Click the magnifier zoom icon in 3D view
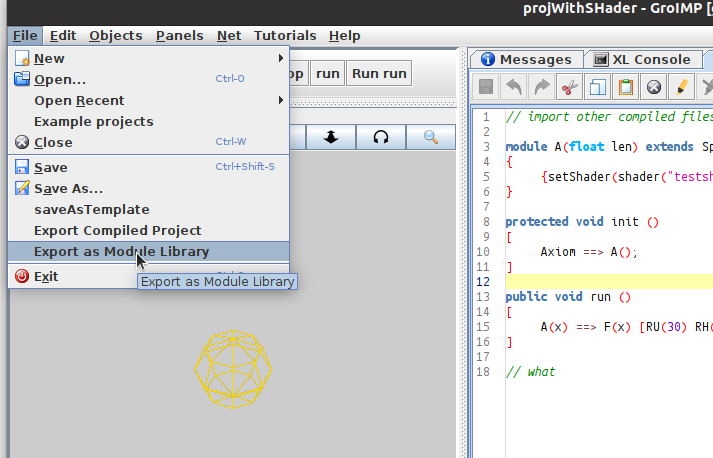The height and width of the screenshot is (458, 713). point(431,137)
